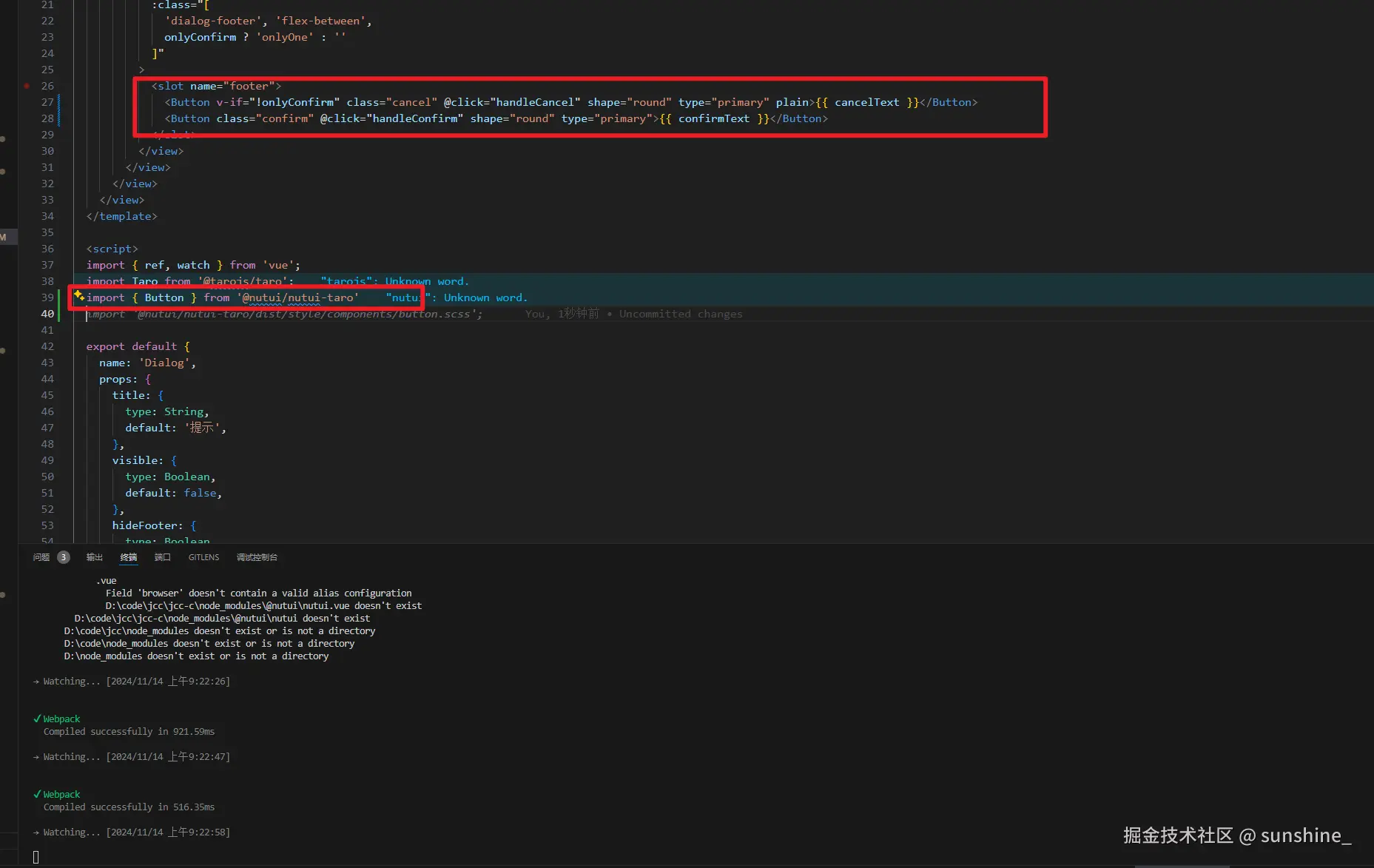The width and height of the screenshot is (1374, 868).
Task: Click the '.vue' line in the terminal output
Action: 107,580
